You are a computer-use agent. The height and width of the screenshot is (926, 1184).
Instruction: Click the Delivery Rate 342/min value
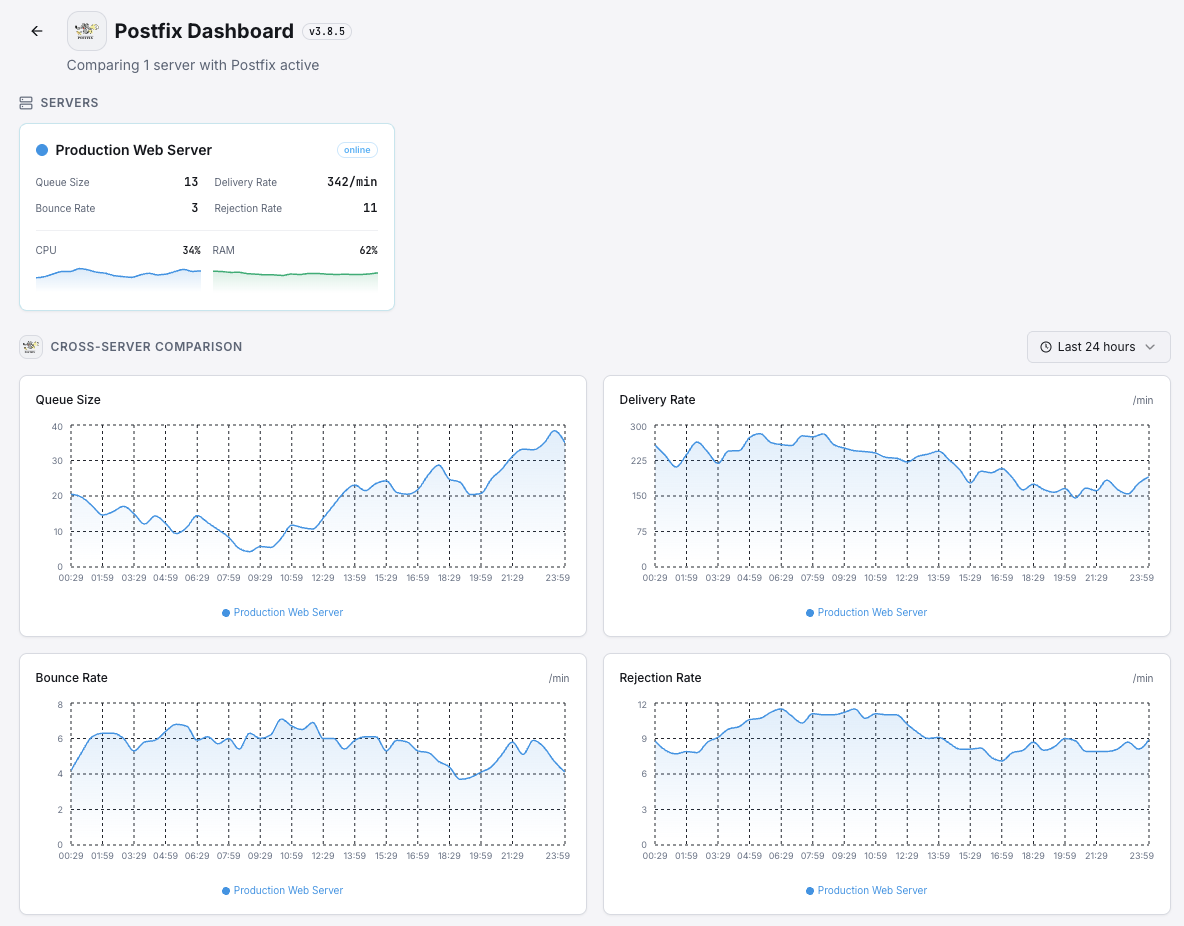tap(352, 182)
